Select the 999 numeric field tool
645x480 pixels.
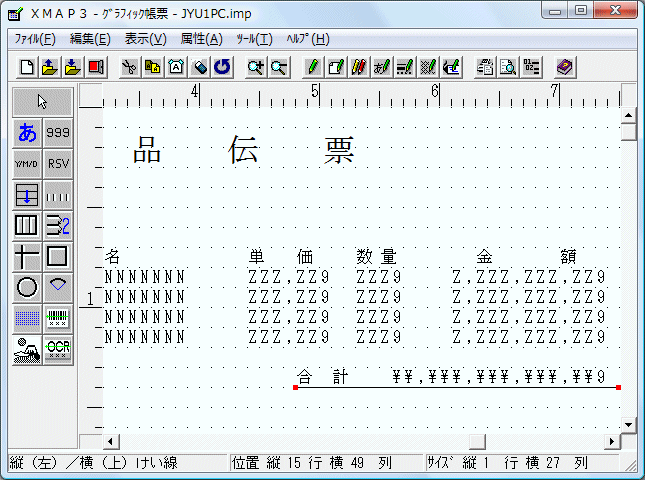click(x=58, y=133)
